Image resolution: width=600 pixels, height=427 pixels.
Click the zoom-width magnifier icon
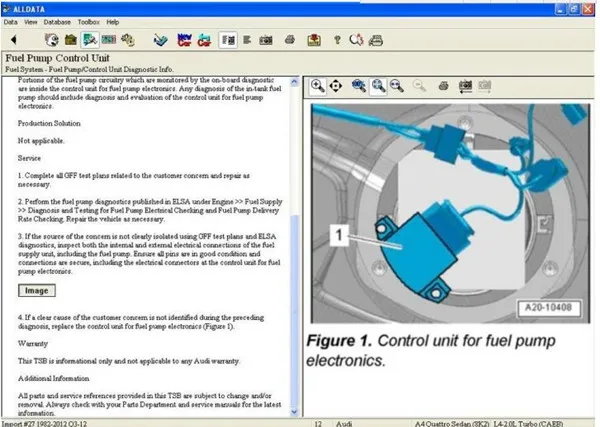397,86
